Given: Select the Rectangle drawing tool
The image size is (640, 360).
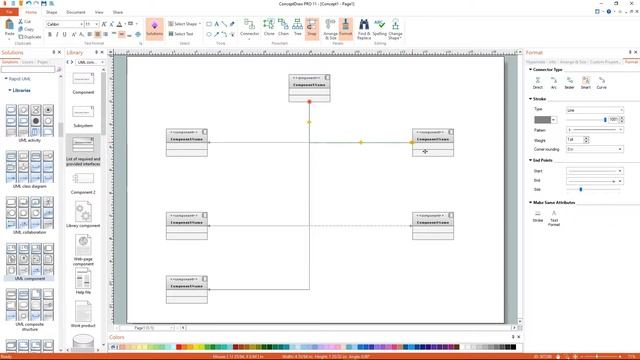Looking at the screenshot, I should coord(209,24).
